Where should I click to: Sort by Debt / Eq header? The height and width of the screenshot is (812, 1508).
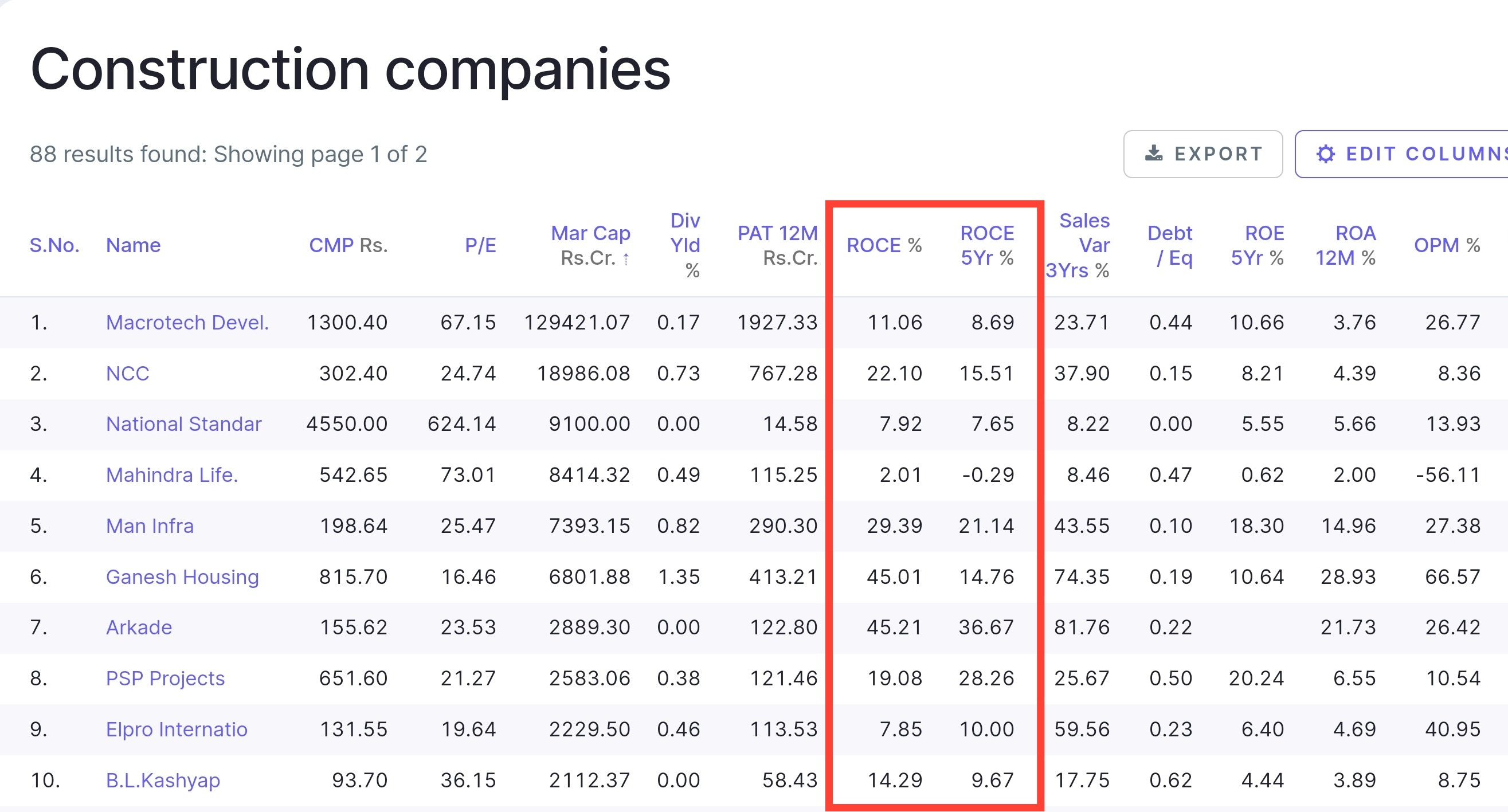click(x=1170, y=245)
